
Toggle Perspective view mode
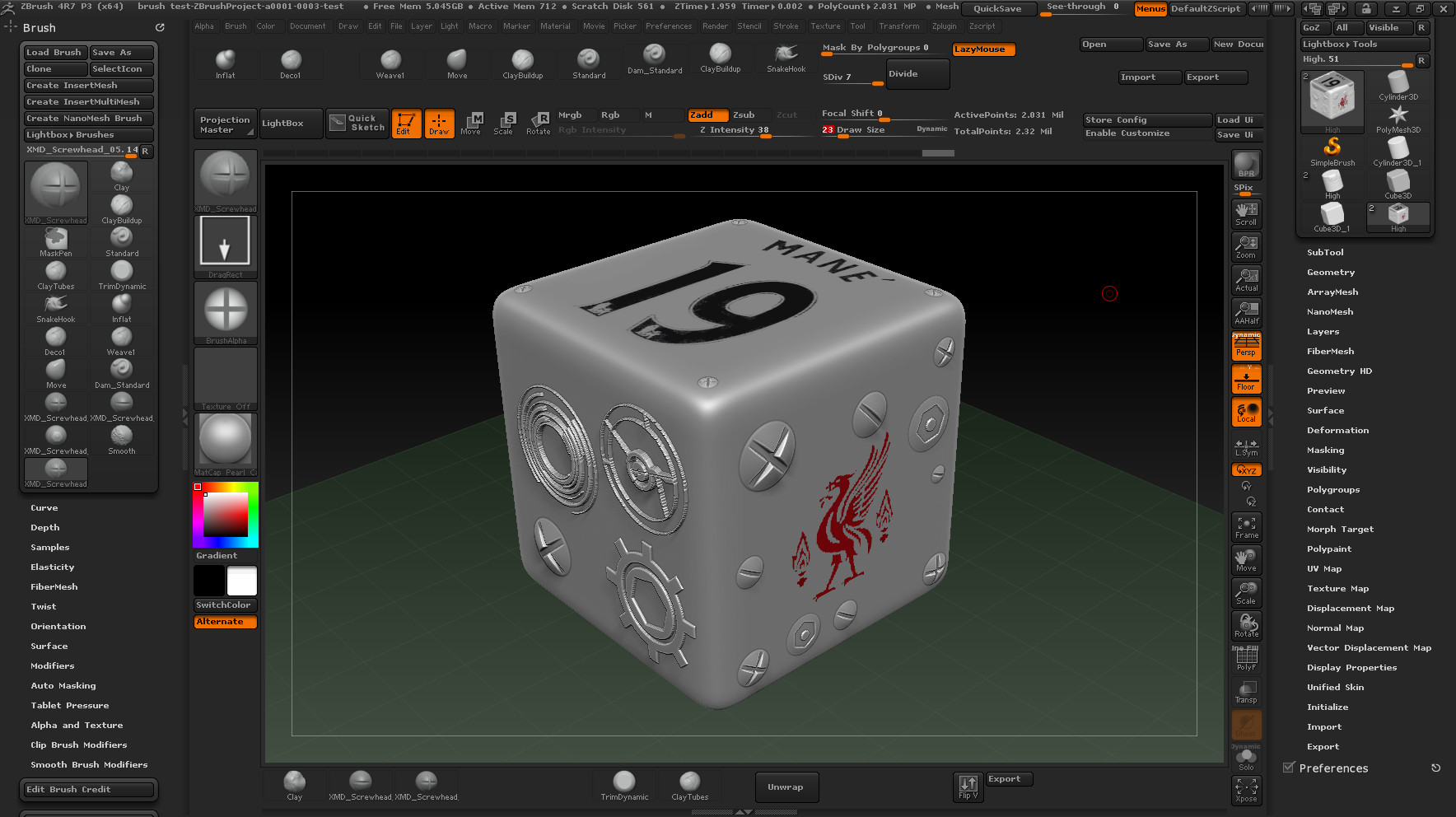(x=1246, y=347)
